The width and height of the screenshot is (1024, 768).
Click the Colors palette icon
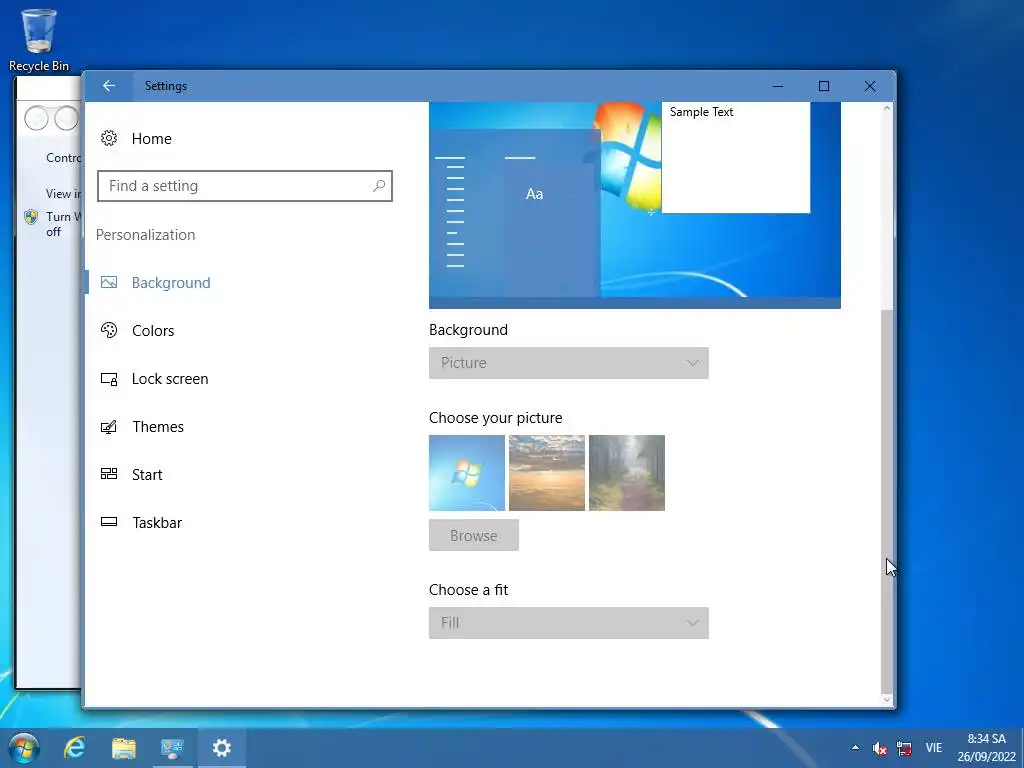[x=109, y=330]
